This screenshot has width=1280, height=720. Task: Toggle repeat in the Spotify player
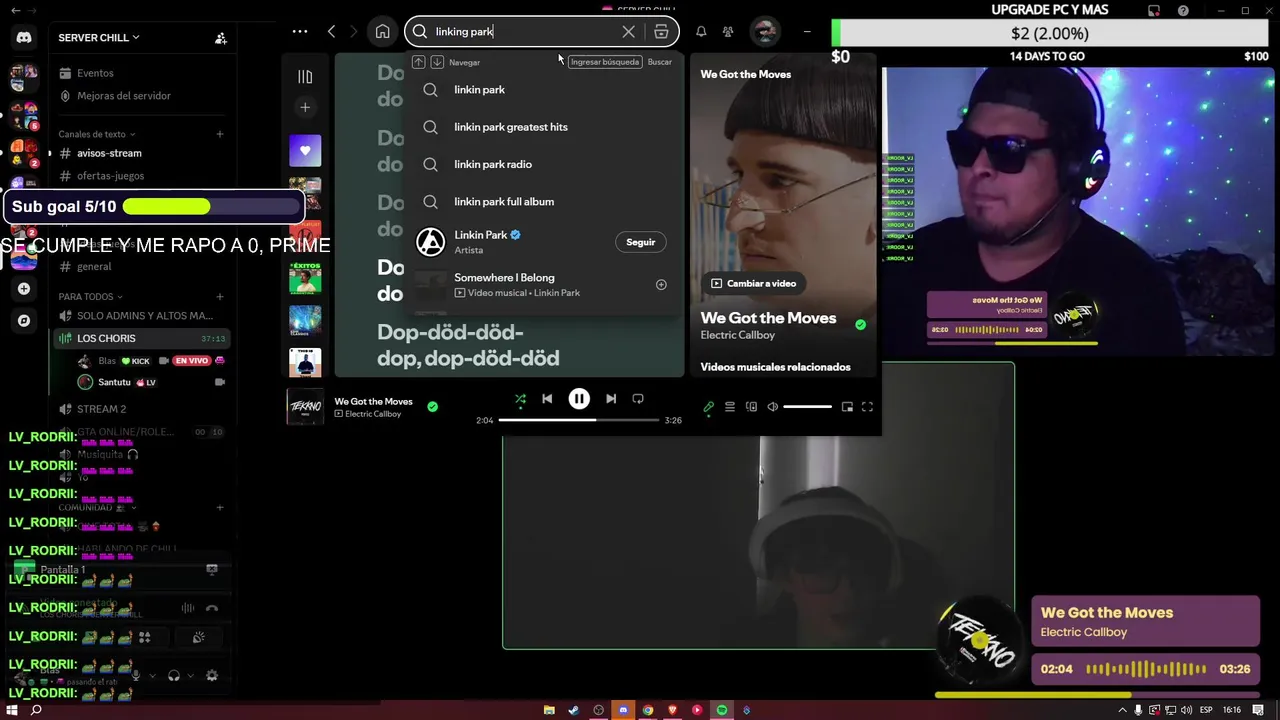click(x=638, y=399)
